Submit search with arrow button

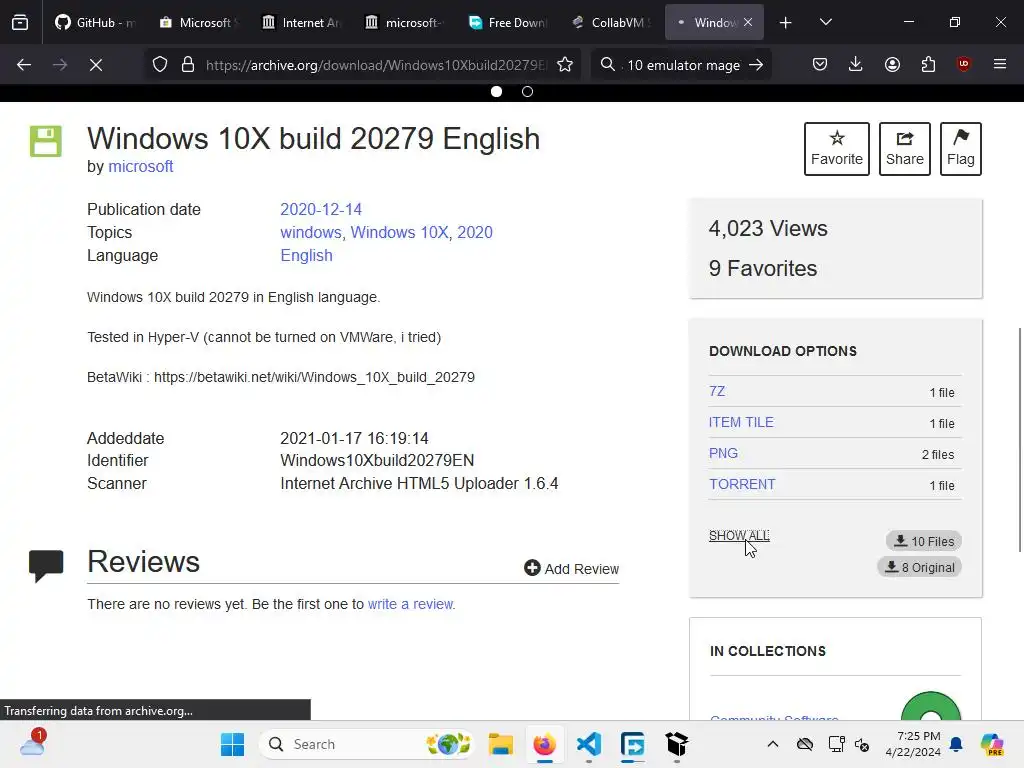(756, 65)
